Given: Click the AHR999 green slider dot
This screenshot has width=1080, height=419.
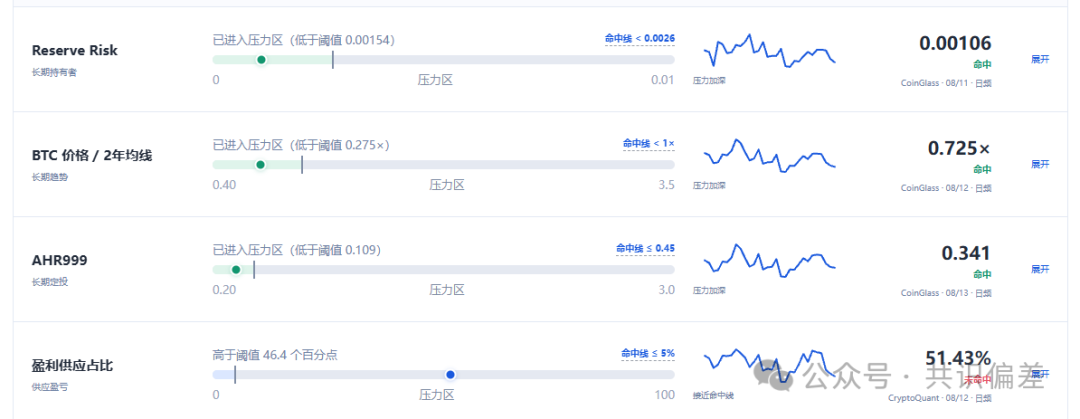Looking at the screenshot, I should point(236,269).
